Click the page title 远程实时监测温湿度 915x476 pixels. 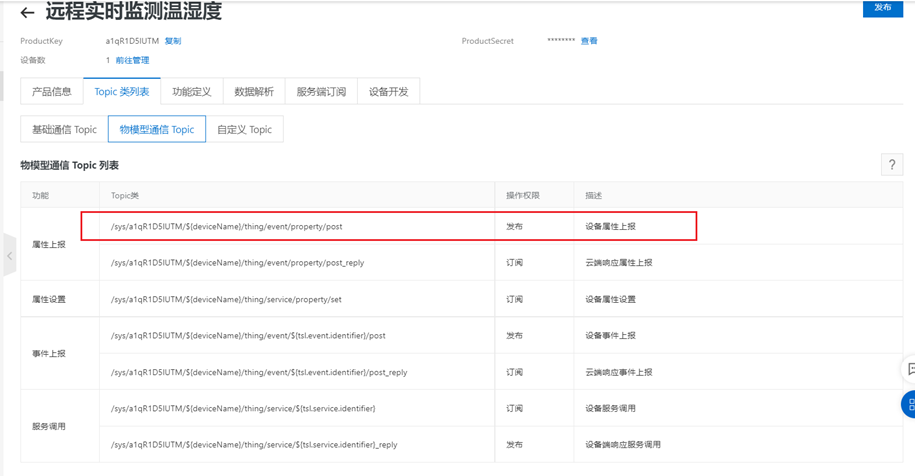click(x=134, y=11)
